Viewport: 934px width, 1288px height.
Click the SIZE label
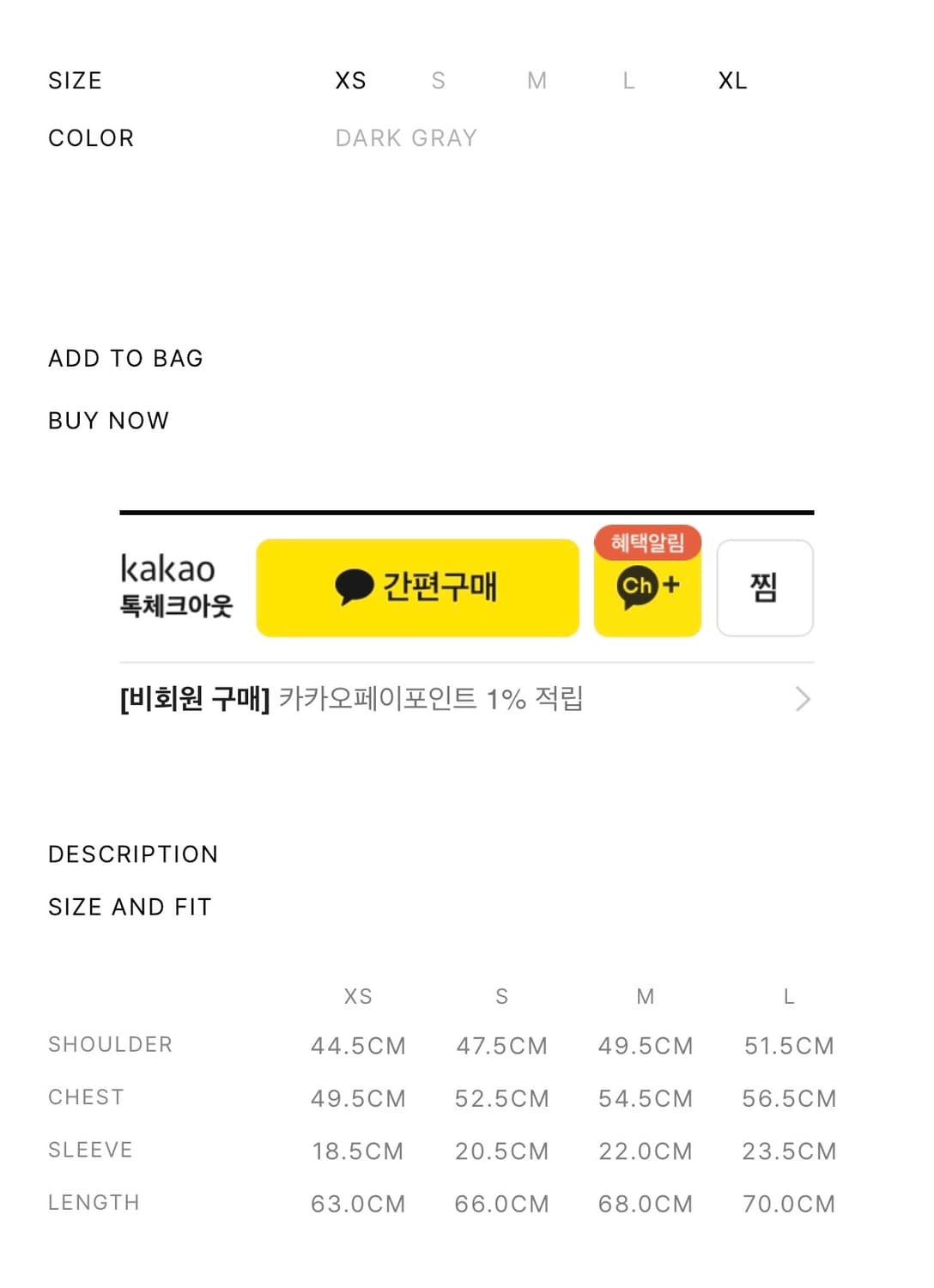(75, 80)
